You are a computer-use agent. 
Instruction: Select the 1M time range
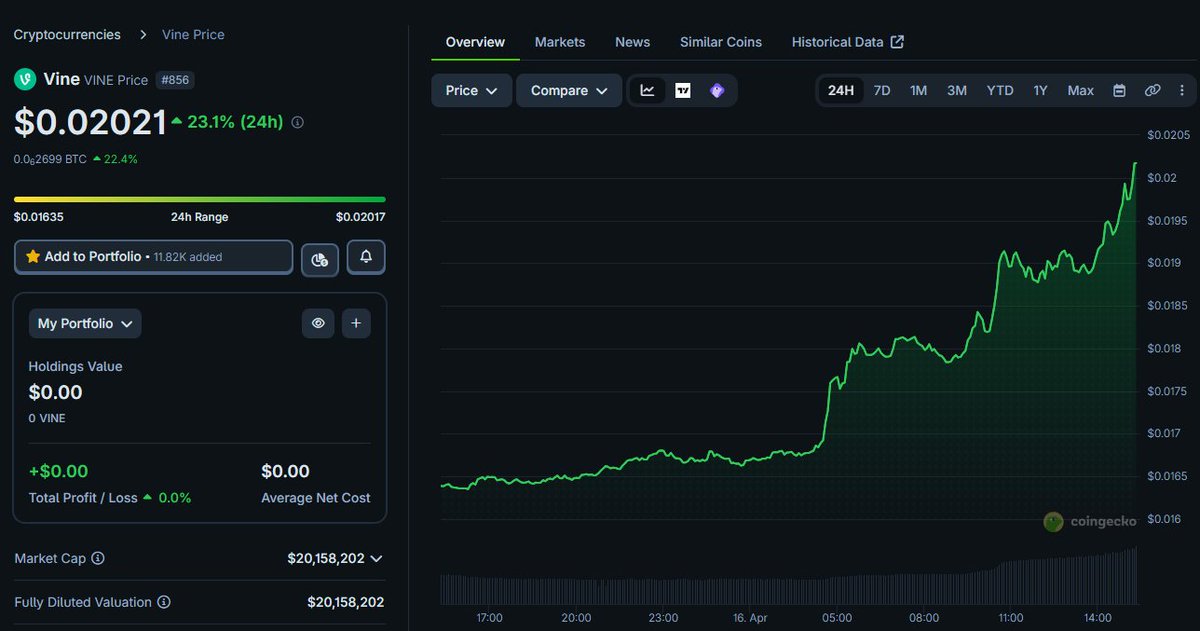(x=918, y=90)
